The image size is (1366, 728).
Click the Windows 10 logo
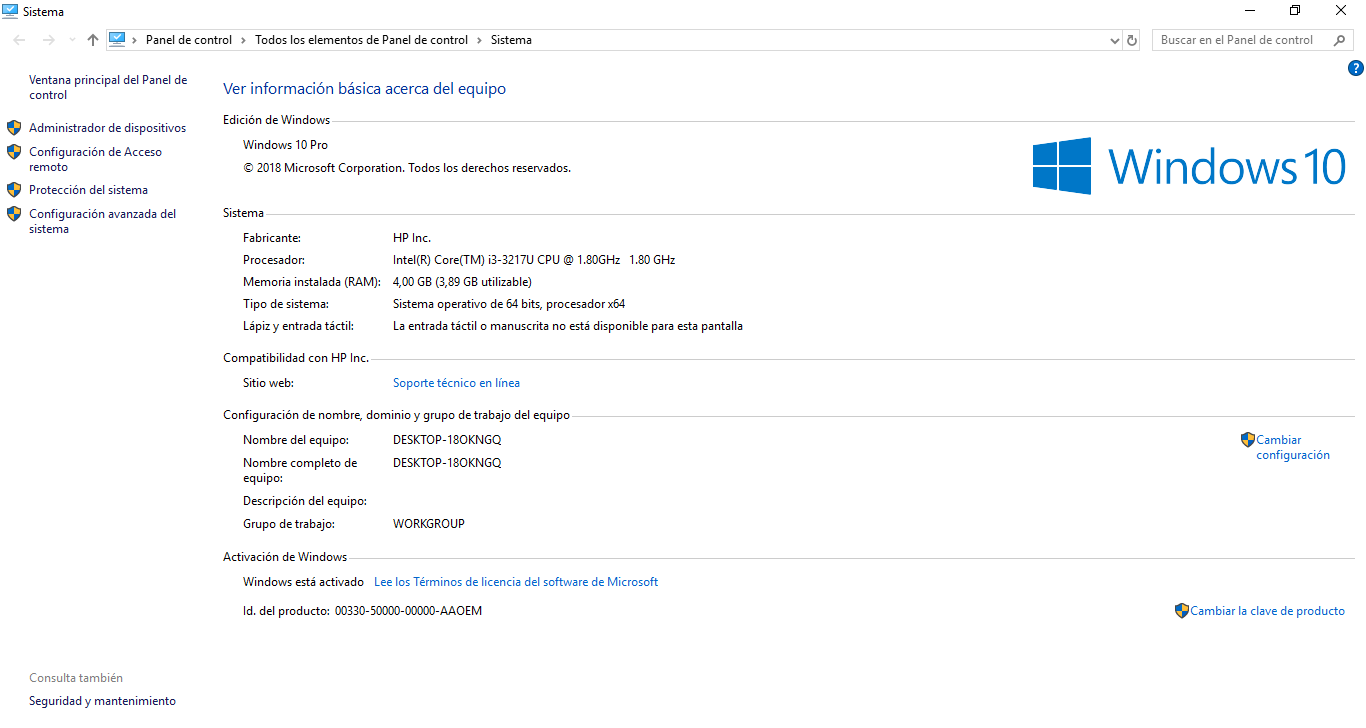point(1189,166)
